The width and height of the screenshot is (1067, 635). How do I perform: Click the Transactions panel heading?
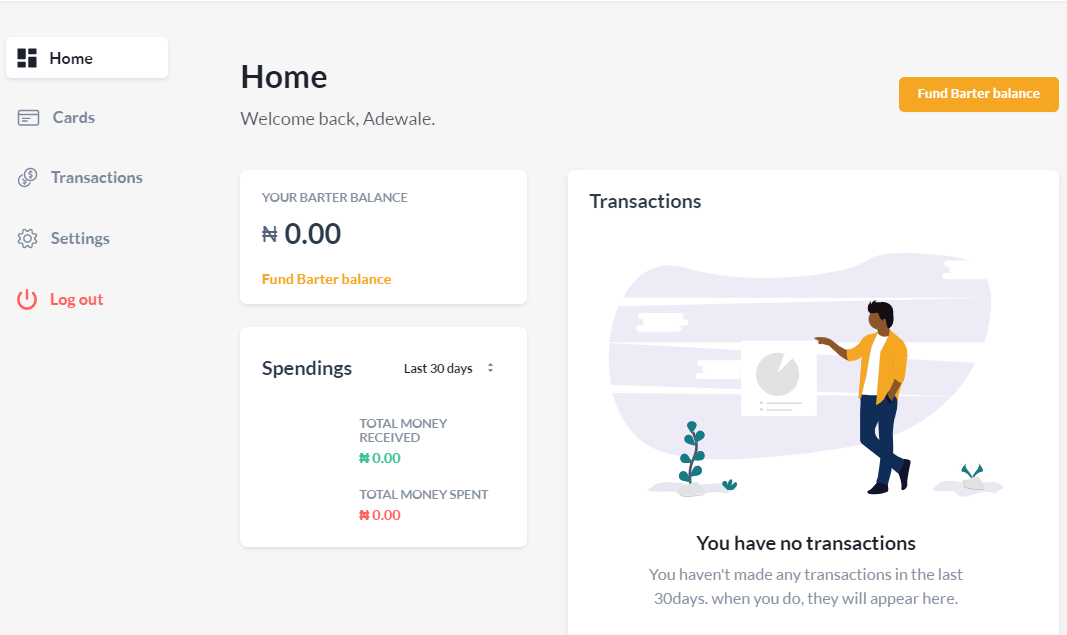point(645,201)
